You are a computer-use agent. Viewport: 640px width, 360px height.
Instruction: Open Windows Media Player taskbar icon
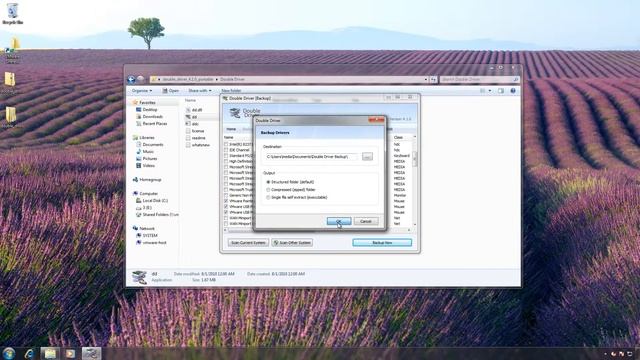tap(70, 353)
